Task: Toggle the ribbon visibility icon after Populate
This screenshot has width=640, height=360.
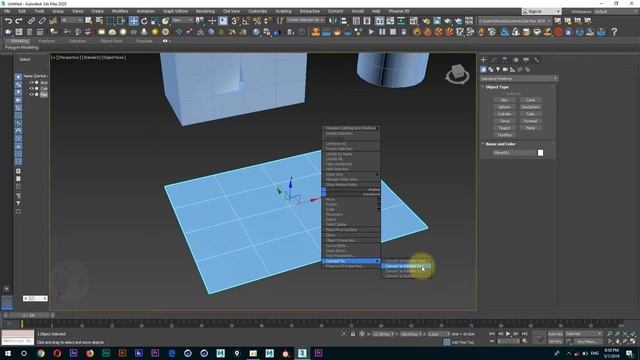Action: [166, 41]
